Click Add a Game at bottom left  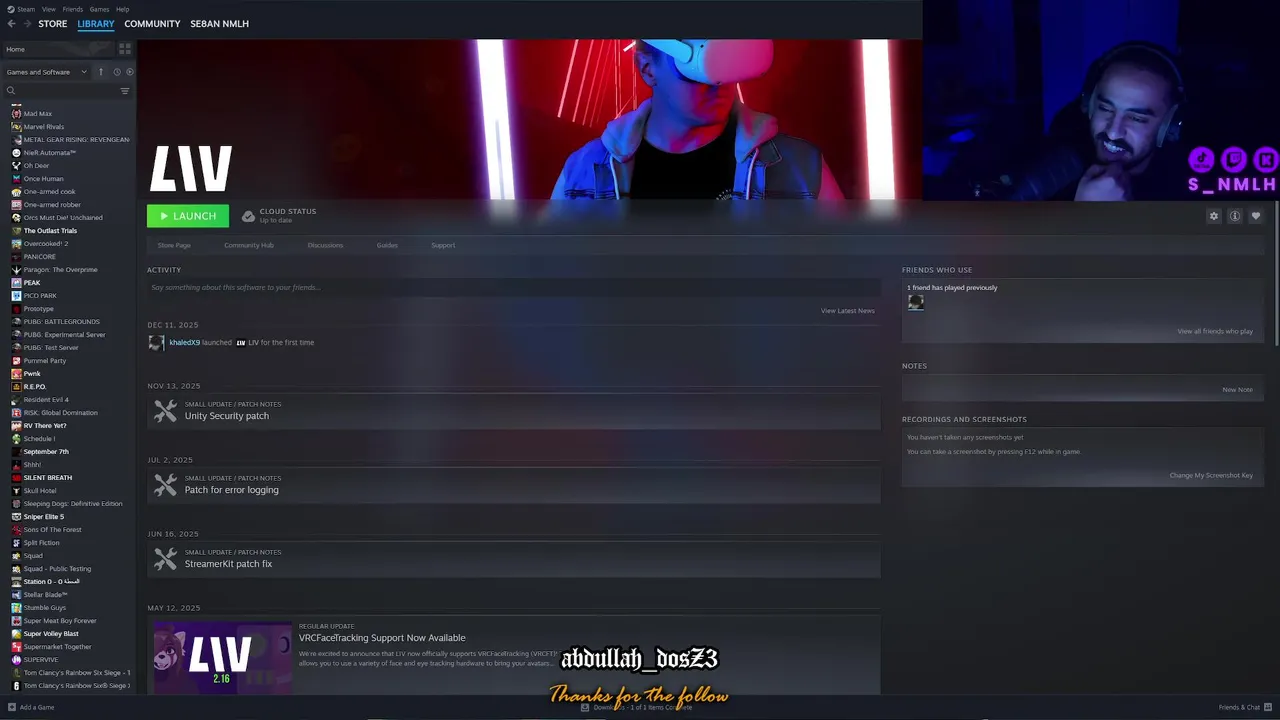click(x=31, y=707)
